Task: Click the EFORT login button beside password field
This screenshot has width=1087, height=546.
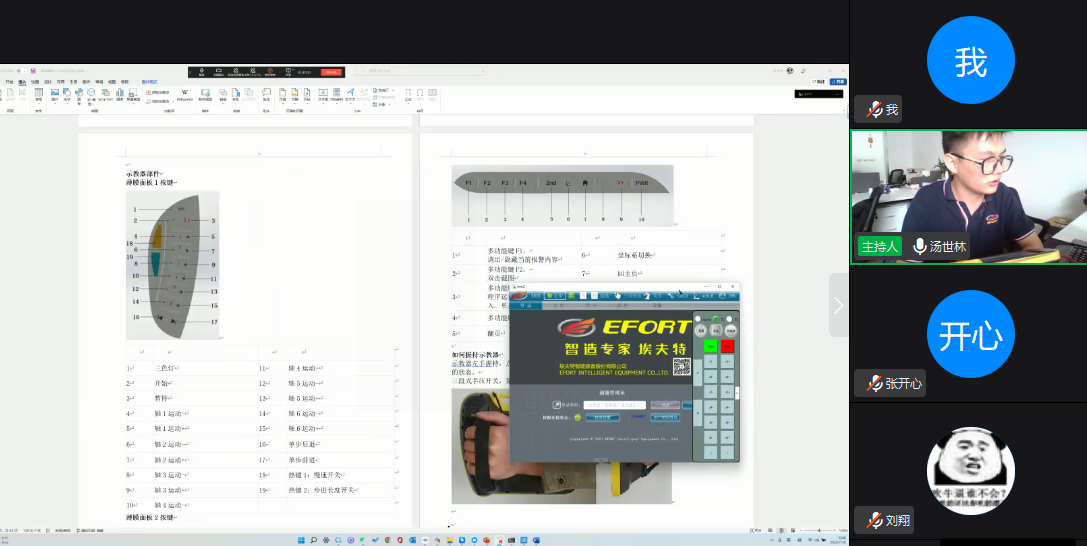Action: coord(666,405)
